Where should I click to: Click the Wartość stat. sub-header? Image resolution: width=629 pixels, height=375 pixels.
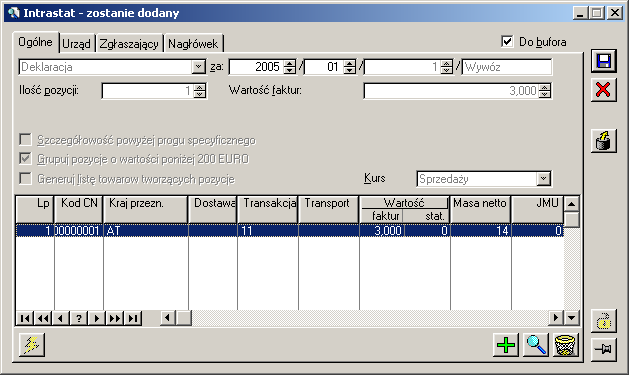click(426, 216)
